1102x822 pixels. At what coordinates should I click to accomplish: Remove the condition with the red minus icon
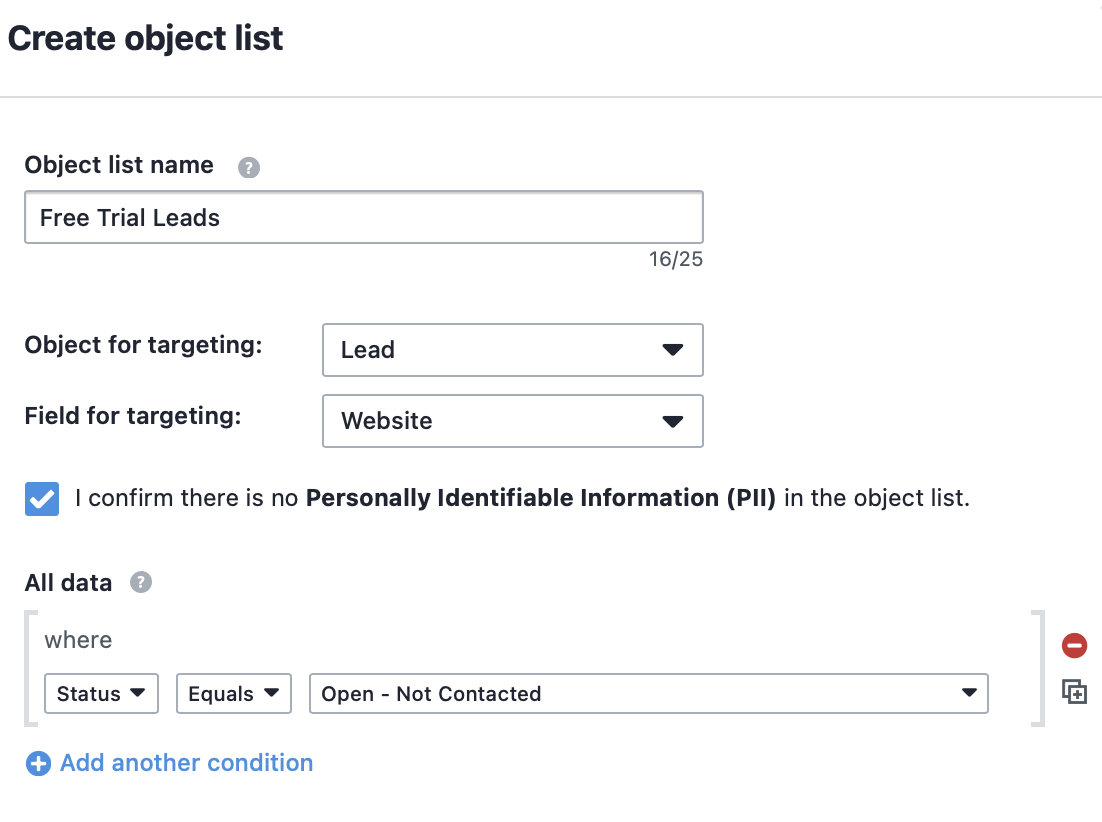1074,646
